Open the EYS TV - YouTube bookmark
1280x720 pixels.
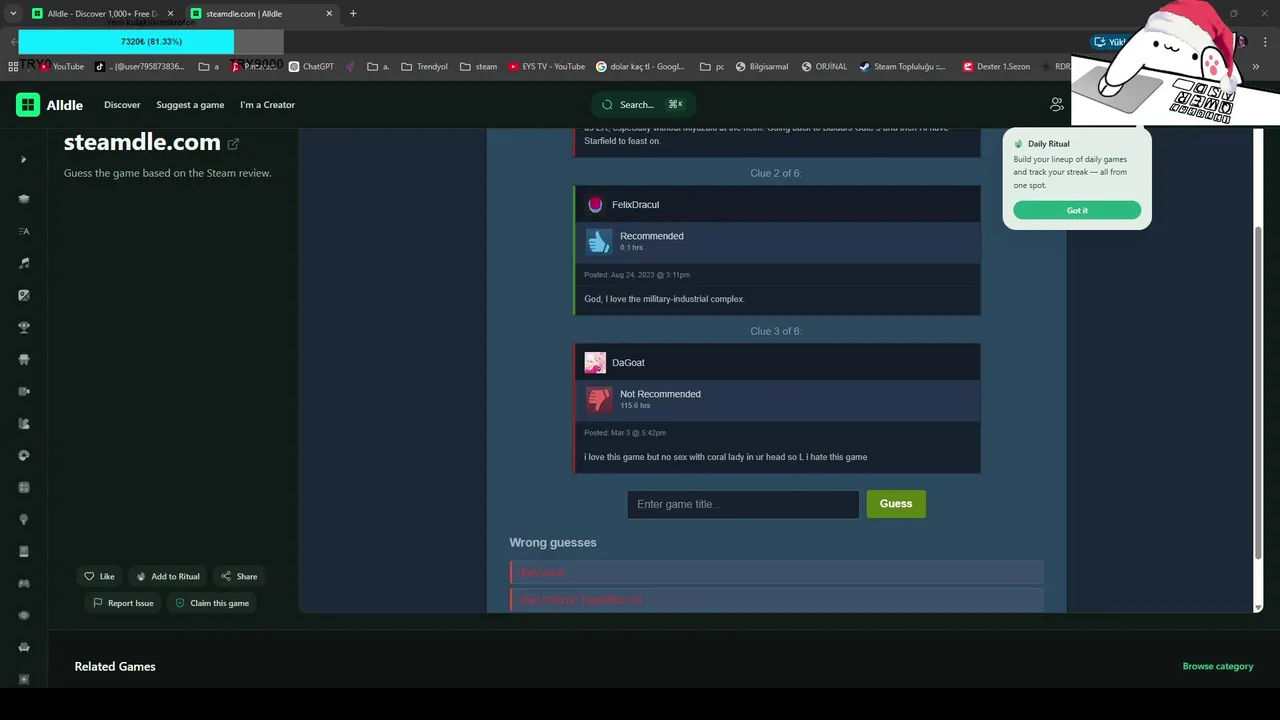[x=547, y=67]
